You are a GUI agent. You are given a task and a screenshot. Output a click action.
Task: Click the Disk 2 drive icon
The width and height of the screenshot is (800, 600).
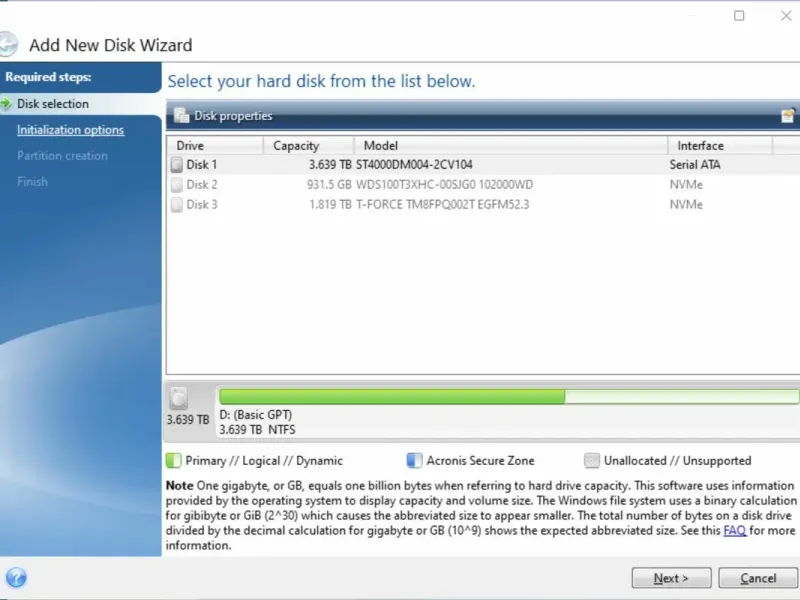[177, 184]
